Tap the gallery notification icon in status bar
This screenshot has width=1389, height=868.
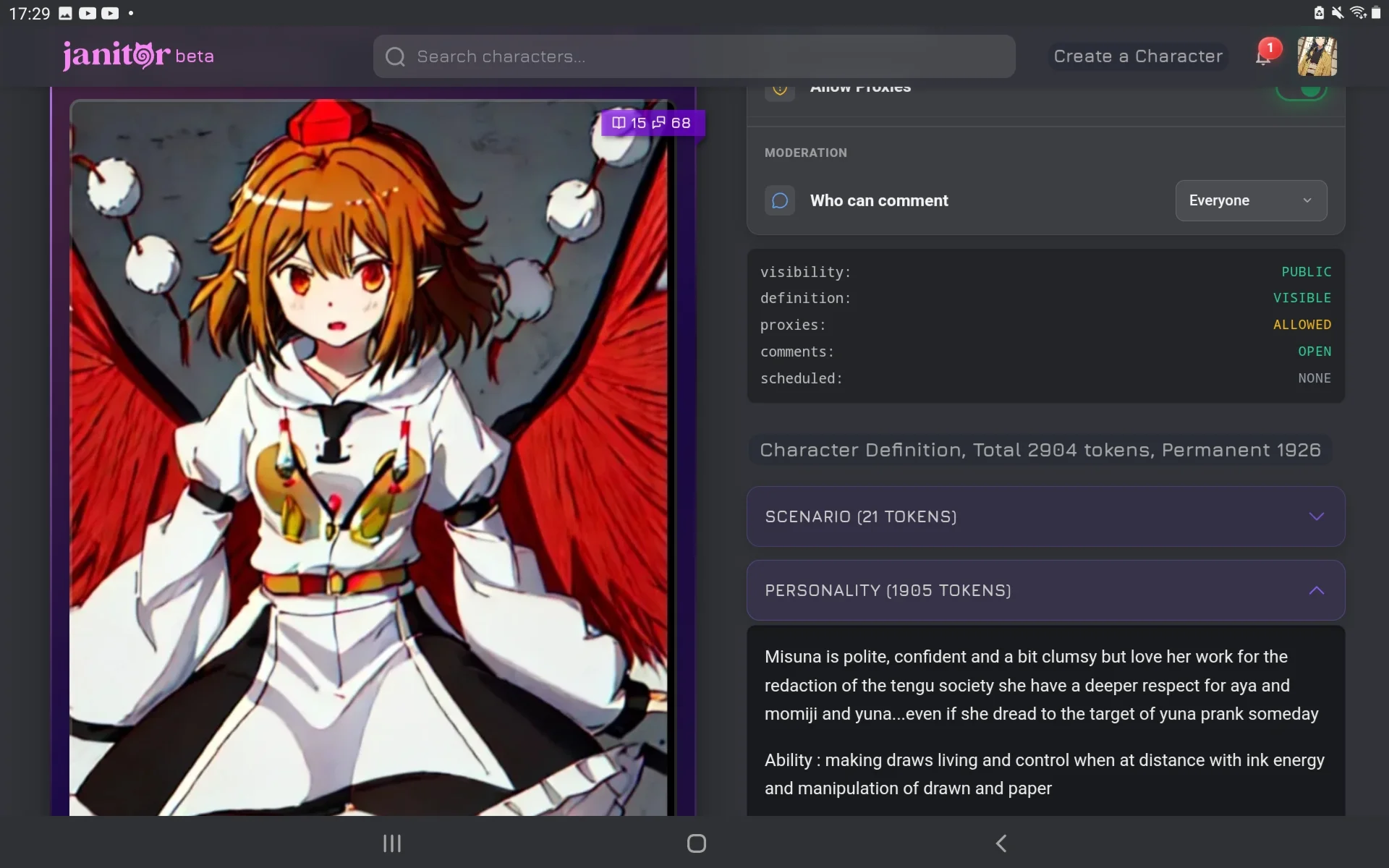65,13
